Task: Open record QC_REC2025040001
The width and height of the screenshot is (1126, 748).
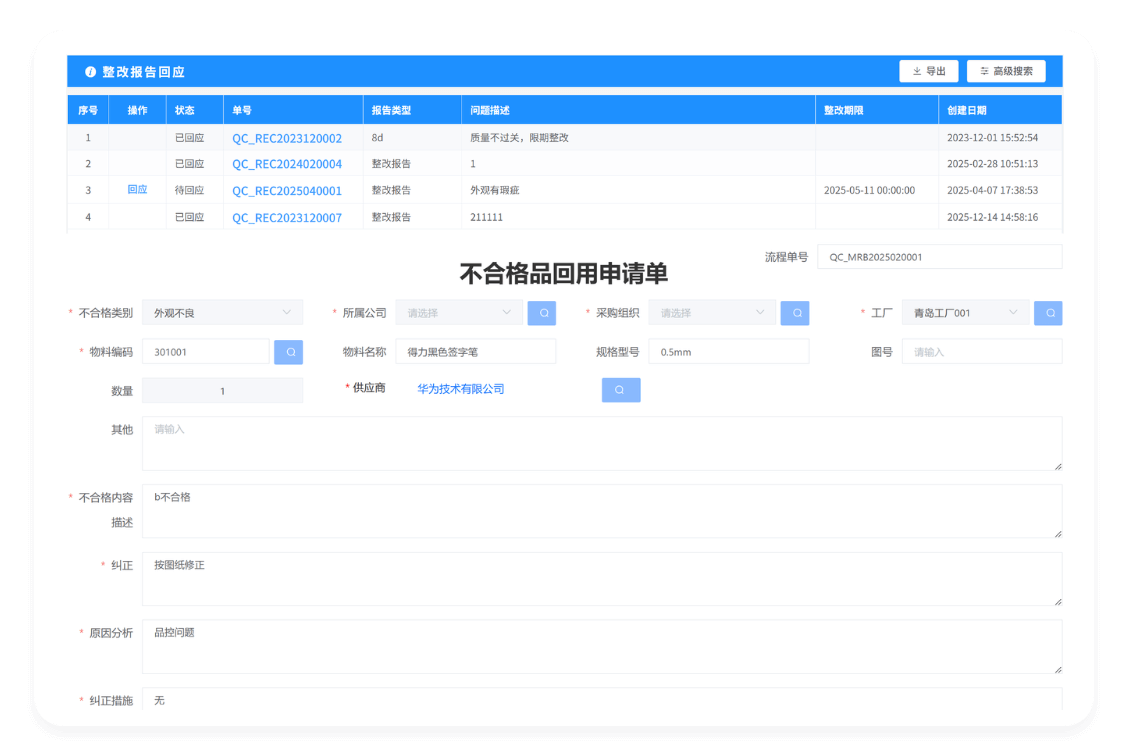Action: [286, 190]
